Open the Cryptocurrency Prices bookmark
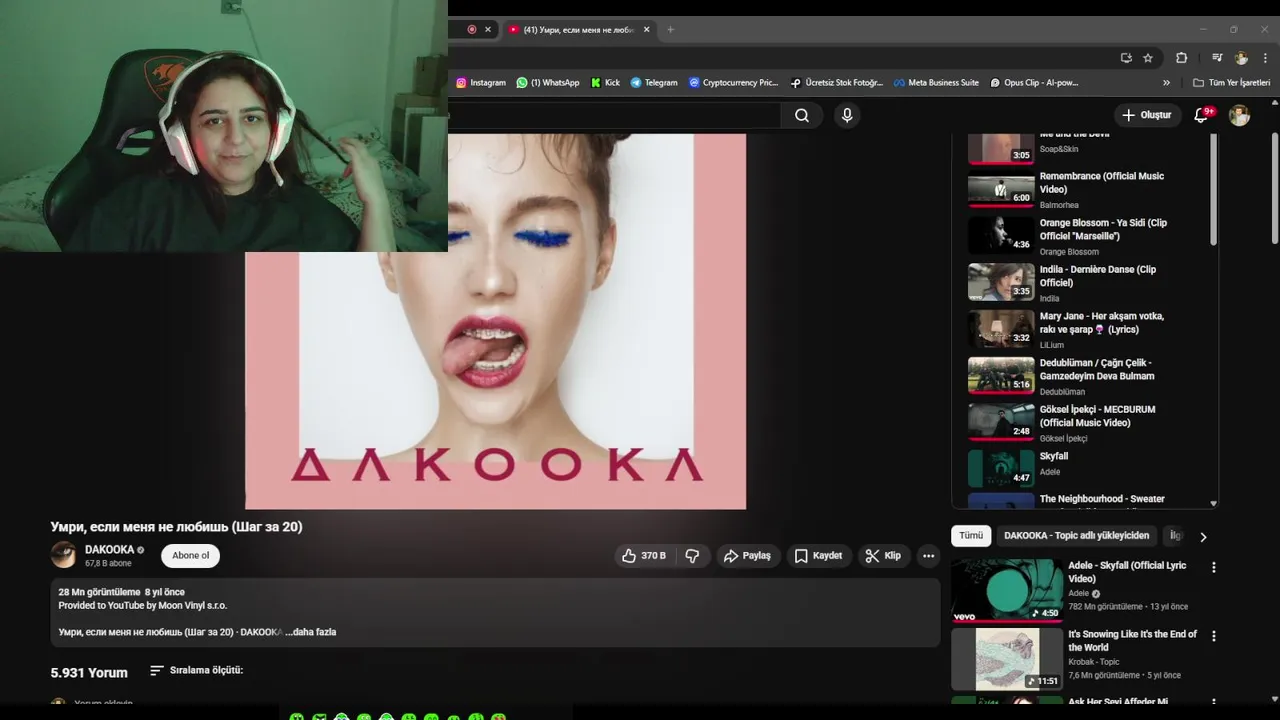The width and height of the screenshot is (1280, 720). (733, 83)
